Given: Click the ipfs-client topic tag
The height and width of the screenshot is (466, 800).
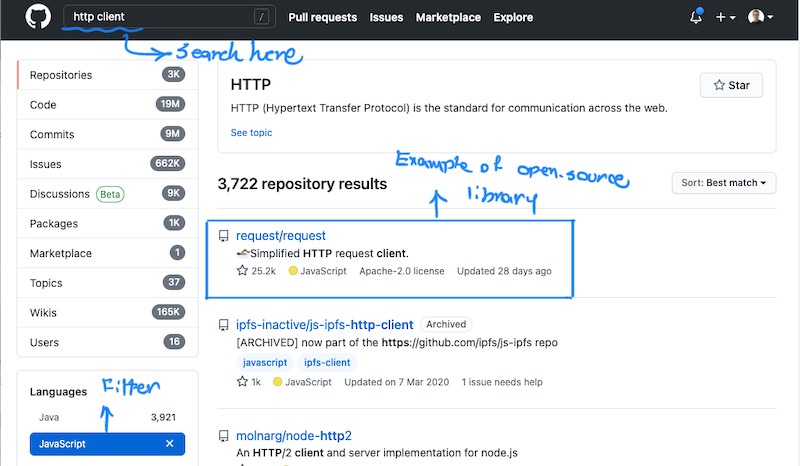Looking at the screenshot, I should pos(327,362).
